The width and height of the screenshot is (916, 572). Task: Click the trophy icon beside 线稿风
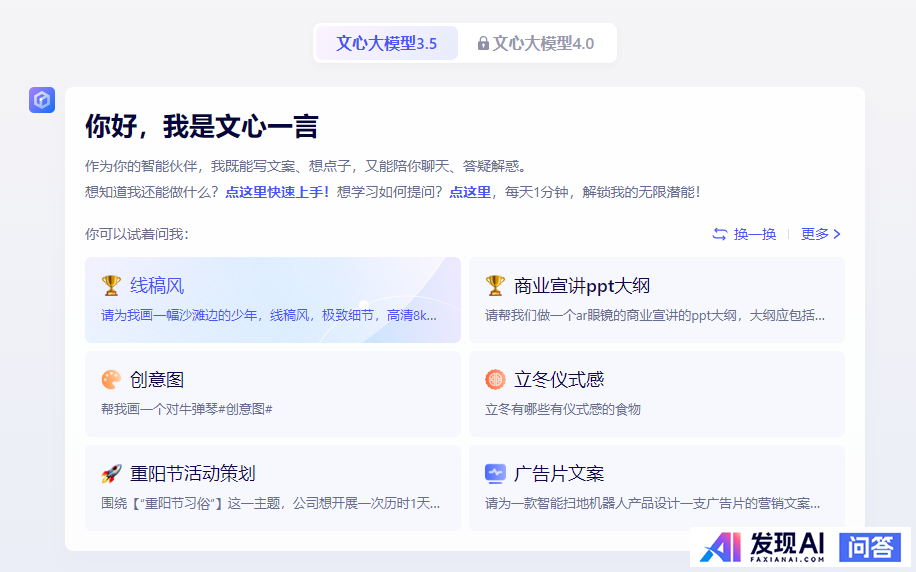pos(111,286)
